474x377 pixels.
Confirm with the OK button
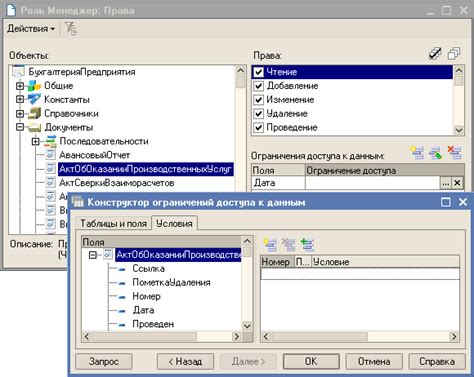(x=311, y=362)
